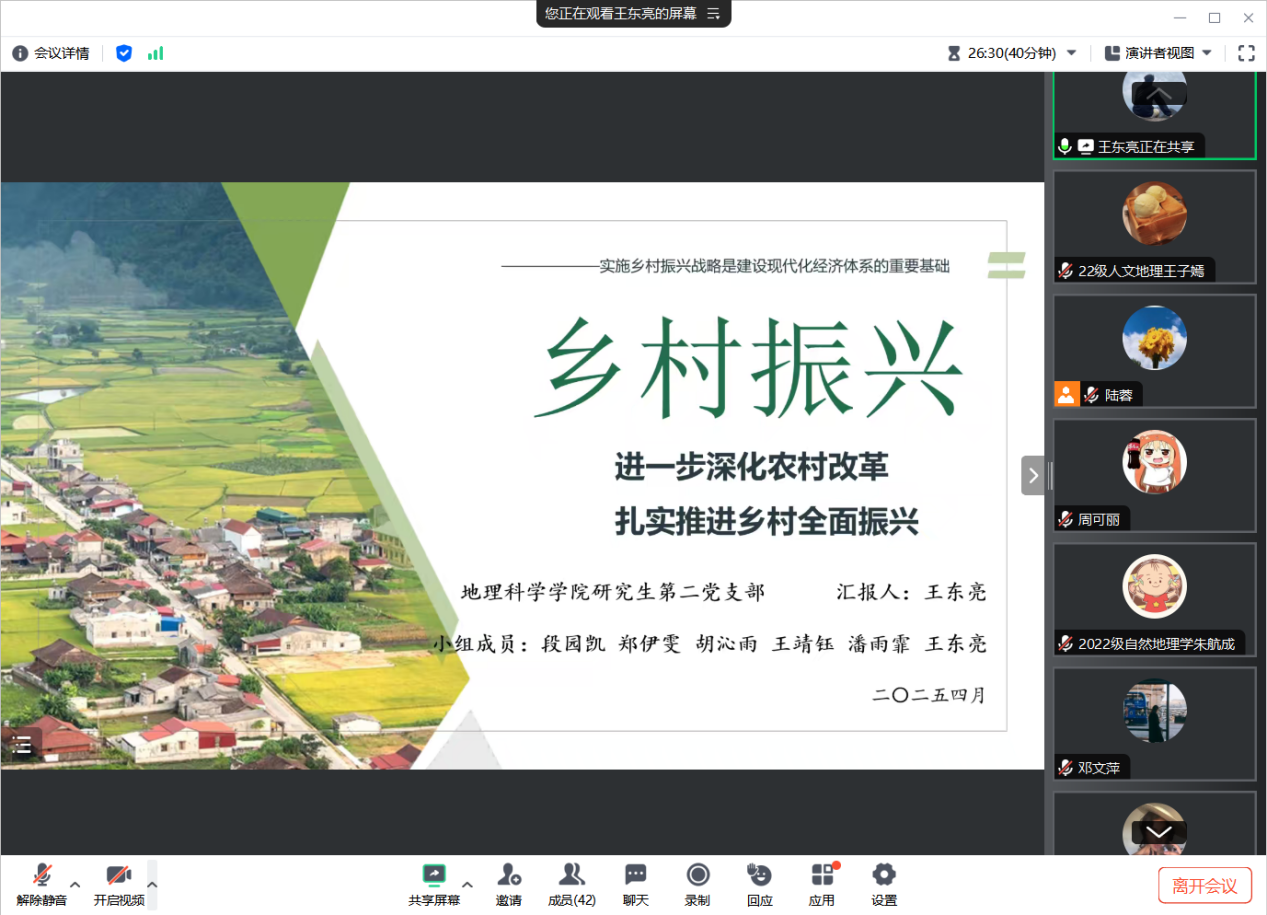Viewport: 1267px width, 915px height.
Task: Check the network signal indicator
Action: (155, 52)
